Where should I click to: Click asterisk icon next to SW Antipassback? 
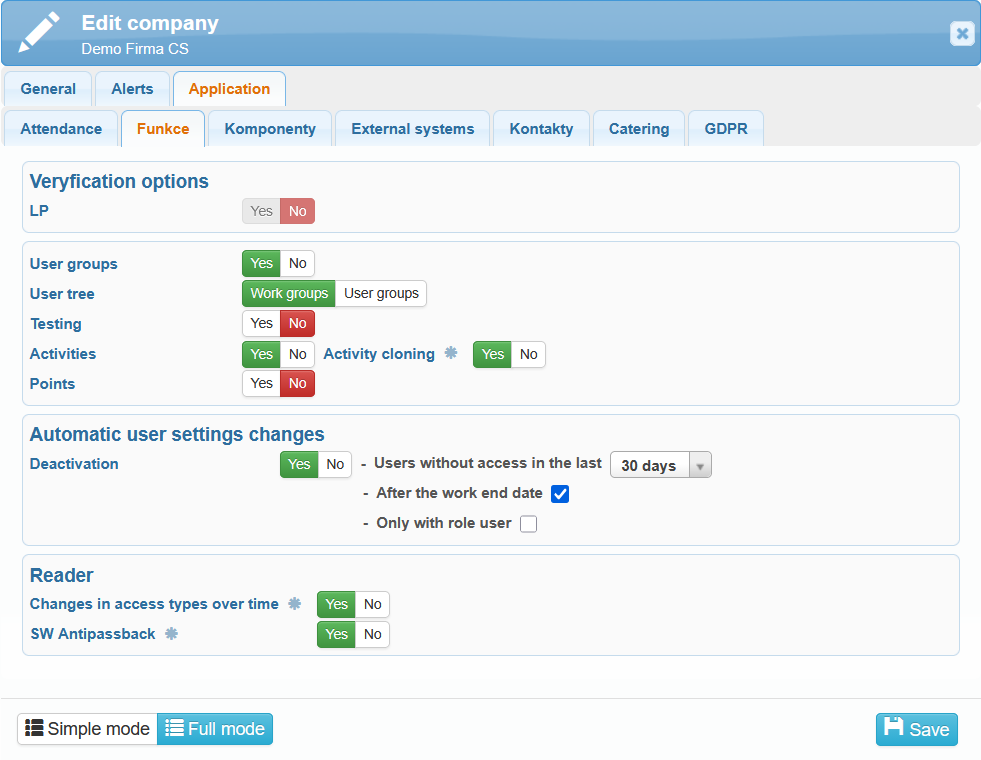tap(171, 633)
